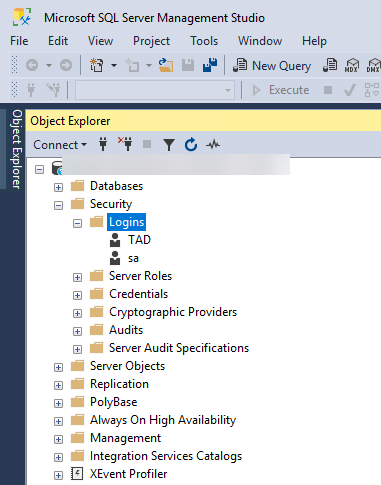Expand the Cryptographic Providers folder
Viewport: 381px width, 485px height.
77,313
